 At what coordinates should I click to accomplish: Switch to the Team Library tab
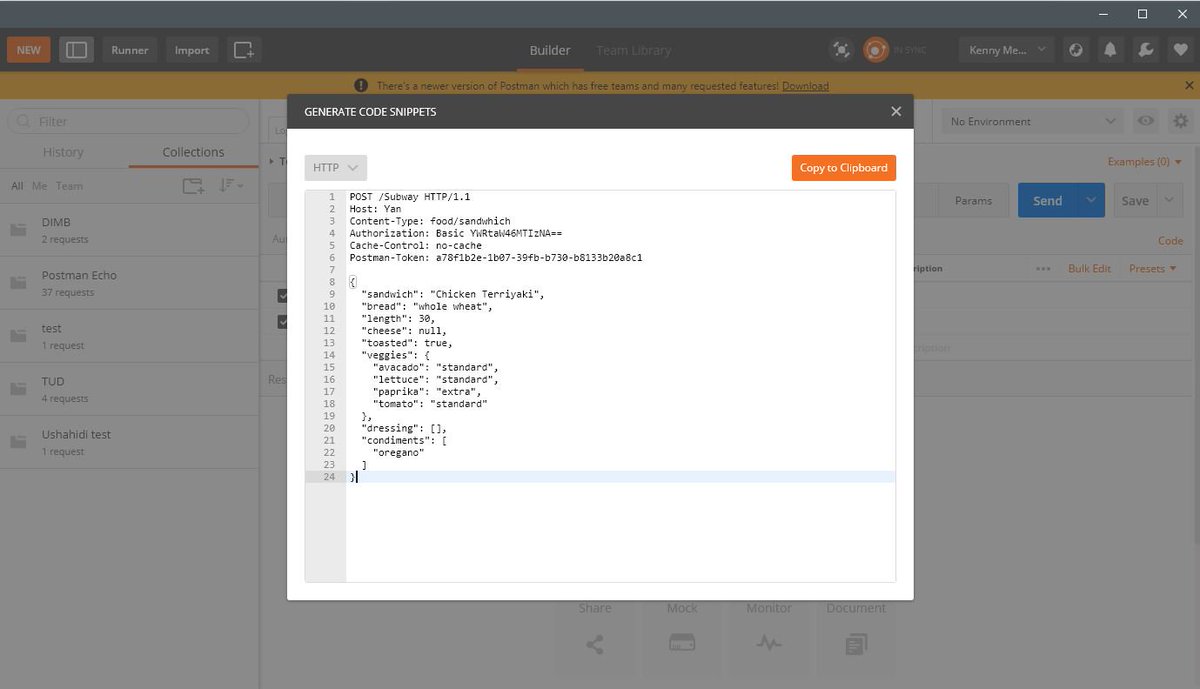tap(634, 50)
